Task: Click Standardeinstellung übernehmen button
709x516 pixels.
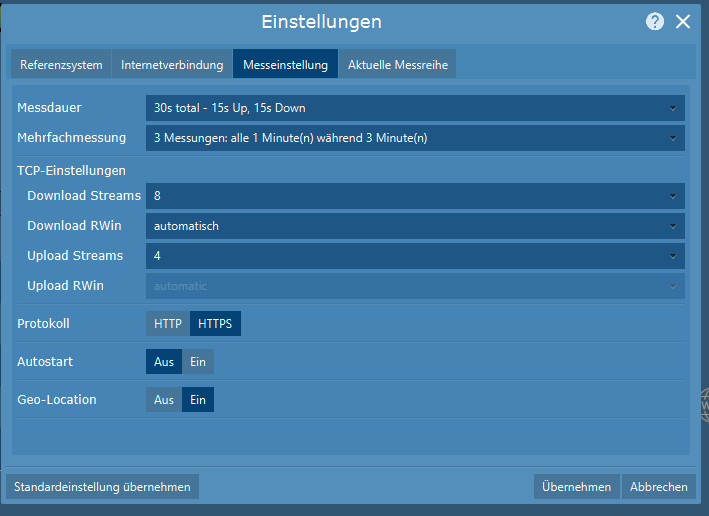Action: pyautogui.click(x=102, y=487)
